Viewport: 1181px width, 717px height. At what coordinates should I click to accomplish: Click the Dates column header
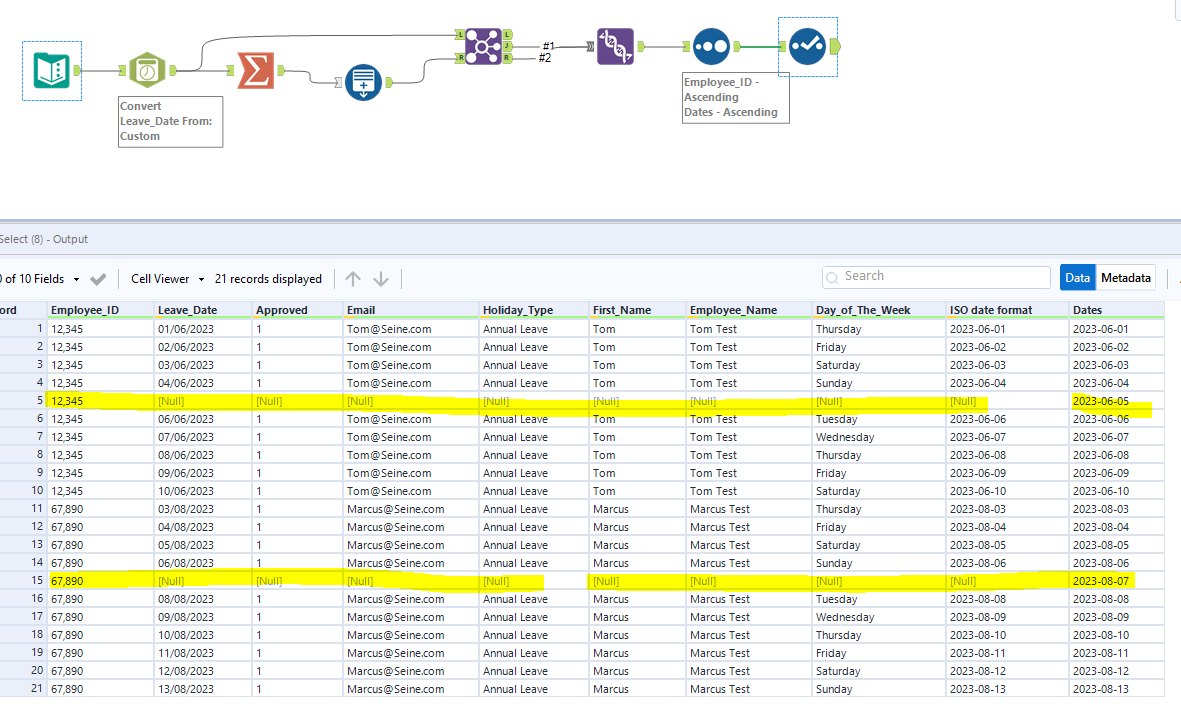(x=1090, y=310)
